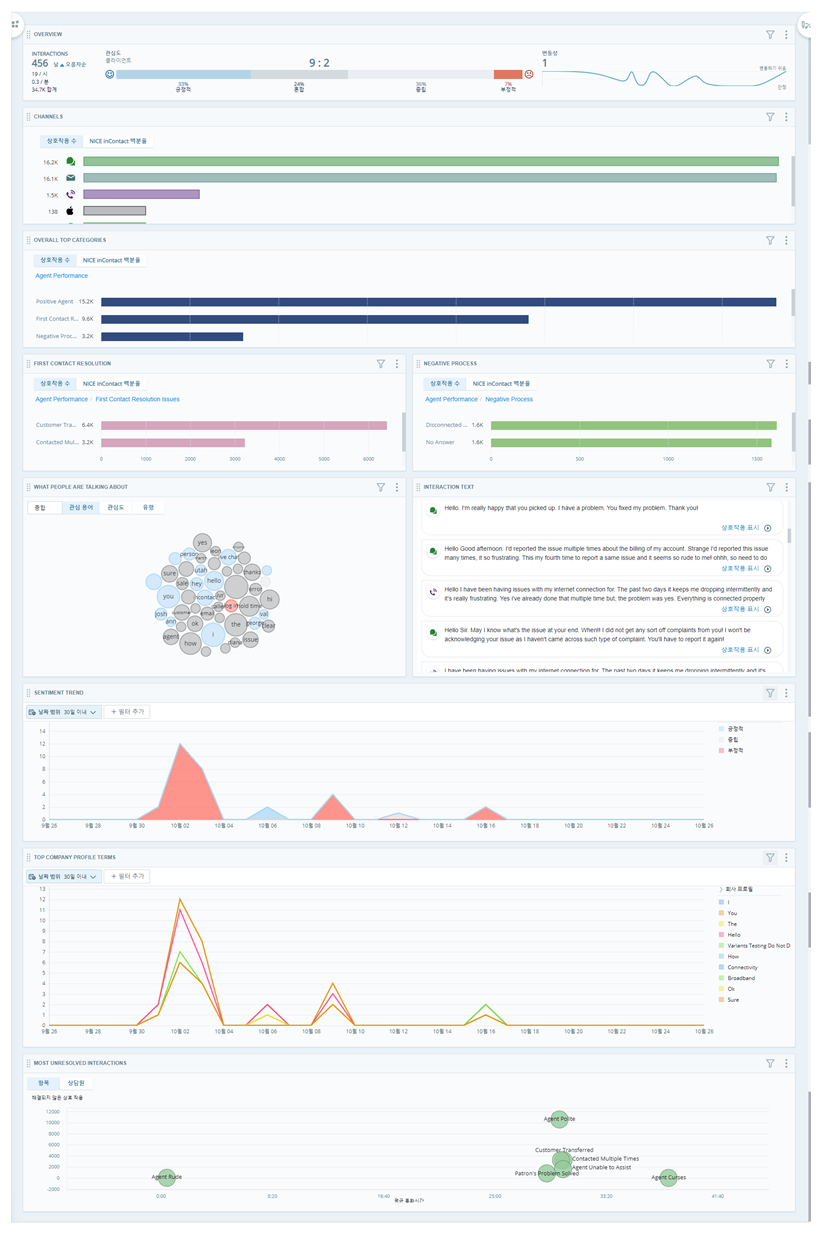Screen dimensions: 823x1235
Task: Open Top Company Profile Terms options menu
Action: [x=786, y=857]
